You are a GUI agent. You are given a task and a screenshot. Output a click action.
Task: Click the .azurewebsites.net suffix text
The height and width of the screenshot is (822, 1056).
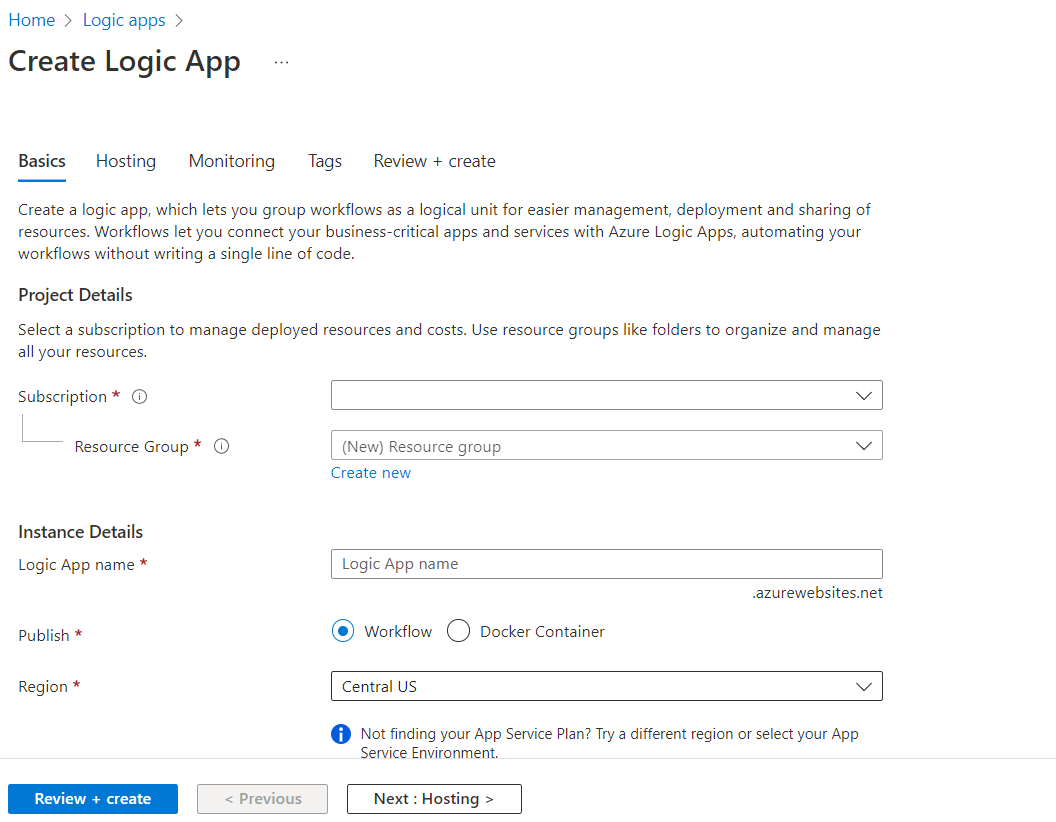pos(817,592)
